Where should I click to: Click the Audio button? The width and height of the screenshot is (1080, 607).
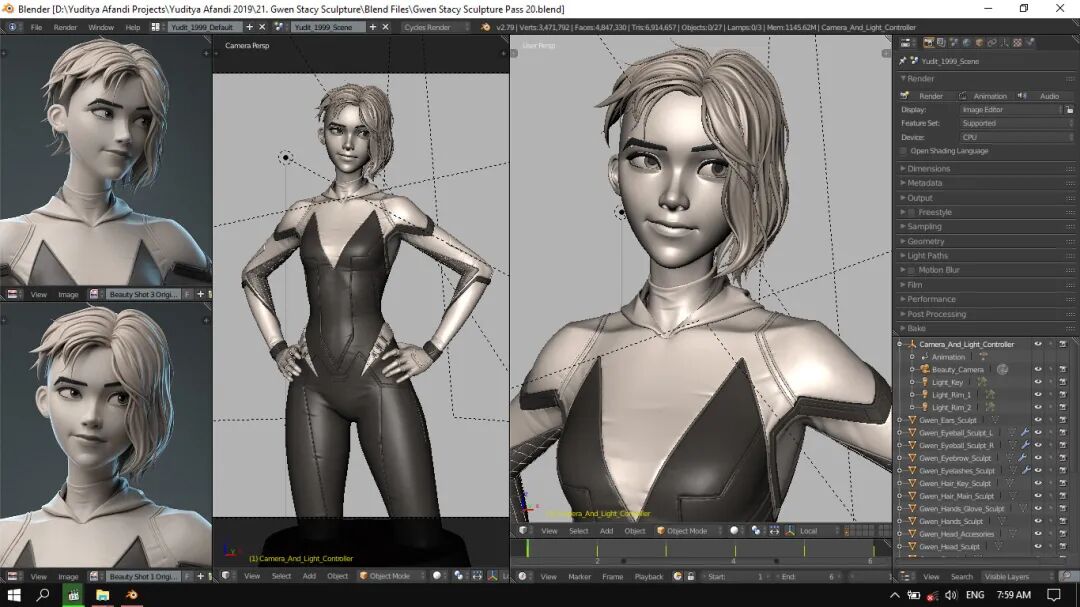(x=1044, y=96)
